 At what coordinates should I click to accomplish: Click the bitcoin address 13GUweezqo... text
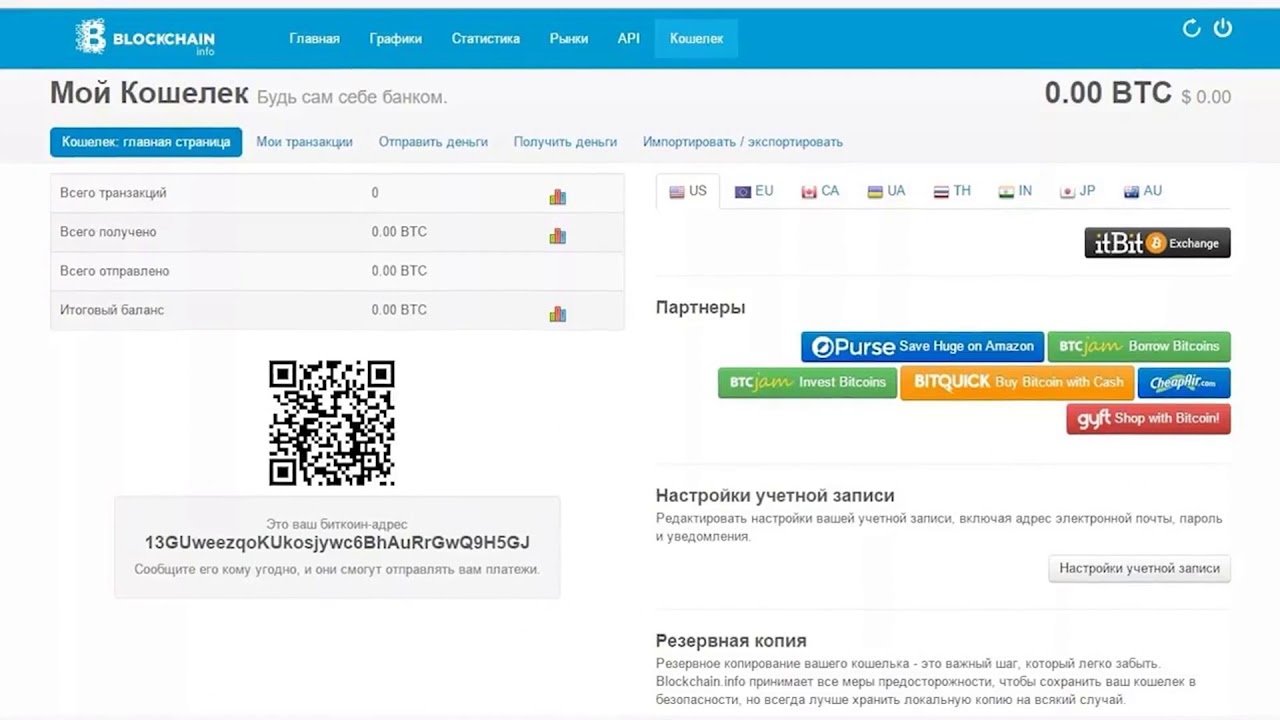(337, 543)
